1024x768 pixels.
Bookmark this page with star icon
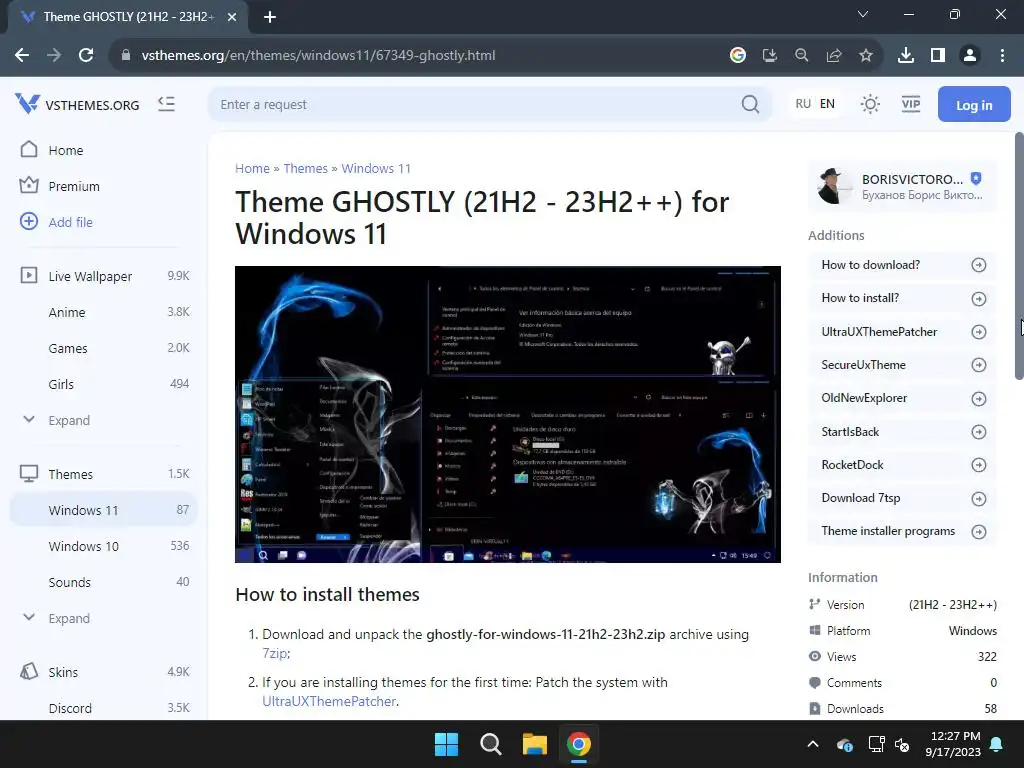tap(865, 56)
